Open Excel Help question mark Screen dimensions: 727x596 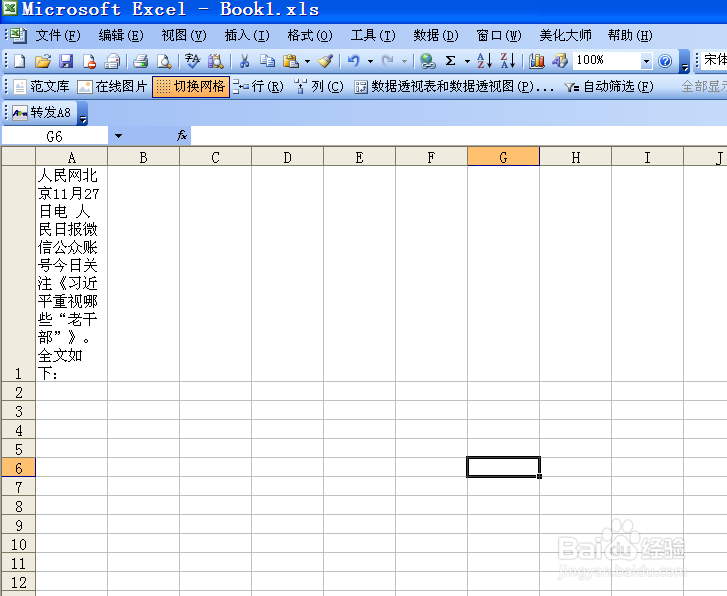point(665,61)
